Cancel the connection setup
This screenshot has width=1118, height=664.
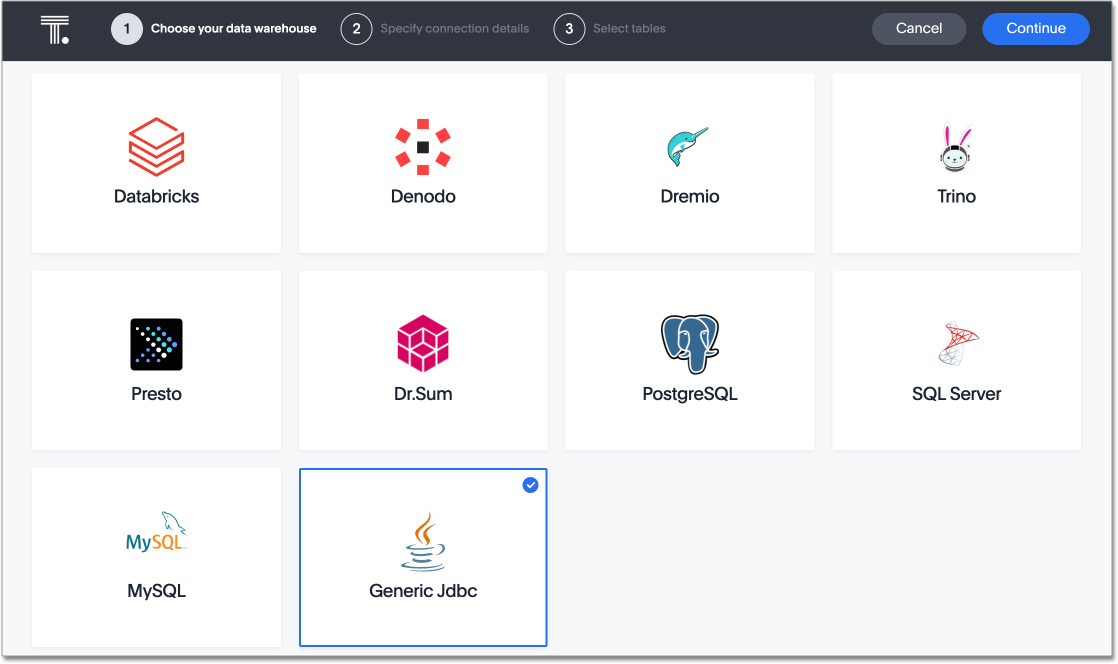pos(918,28)
